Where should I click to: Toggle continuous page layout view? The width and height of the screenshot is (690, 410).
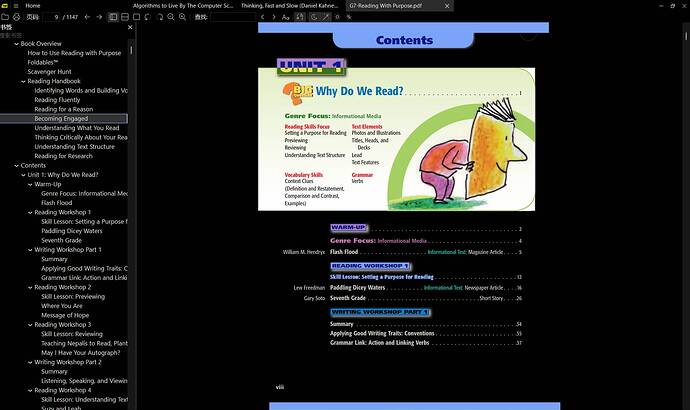coord(125,17)
